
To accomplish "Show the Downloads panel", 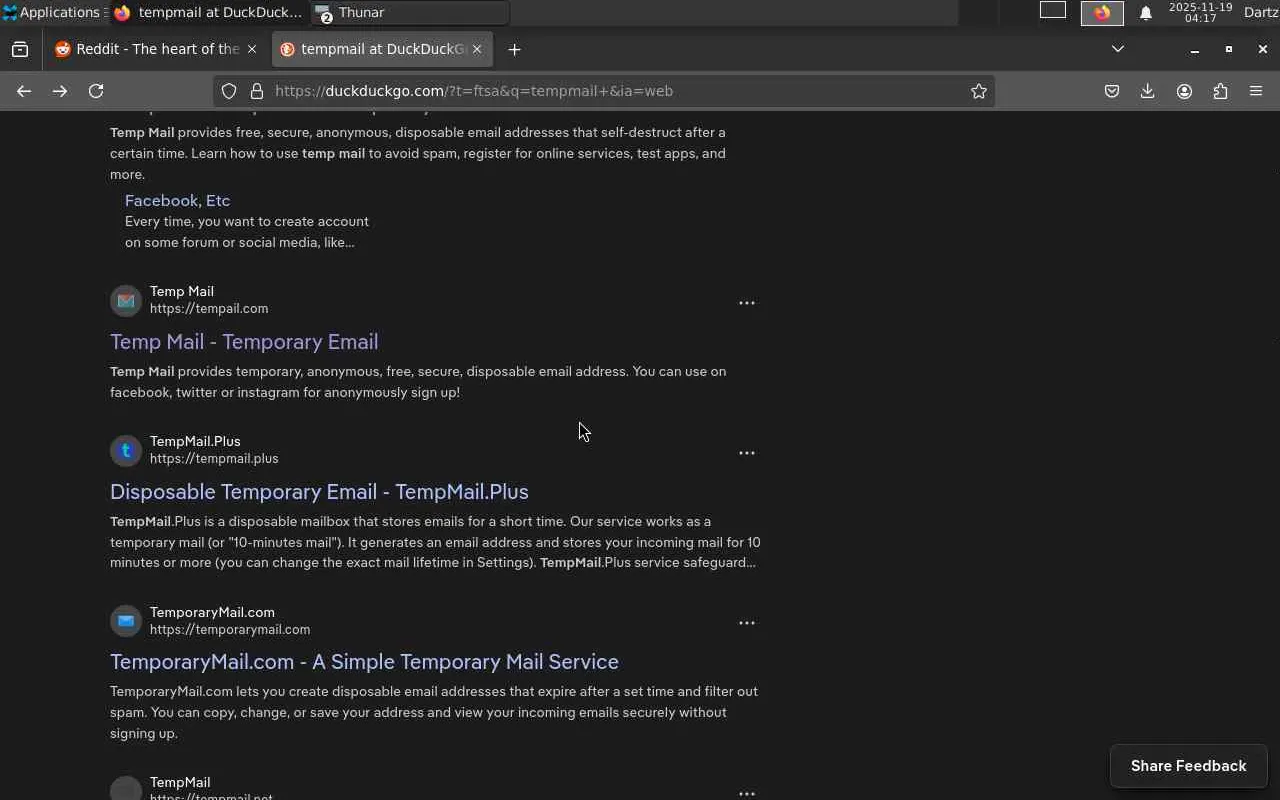I will tap(1148, 91).
